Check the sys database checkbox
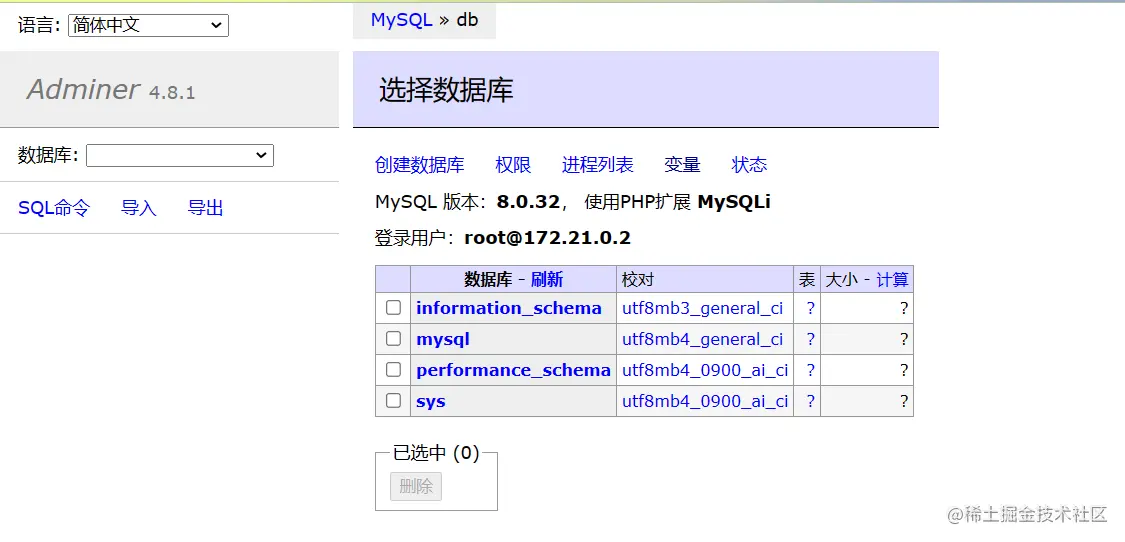1125x542 pixels. click(x=393, y=401)
